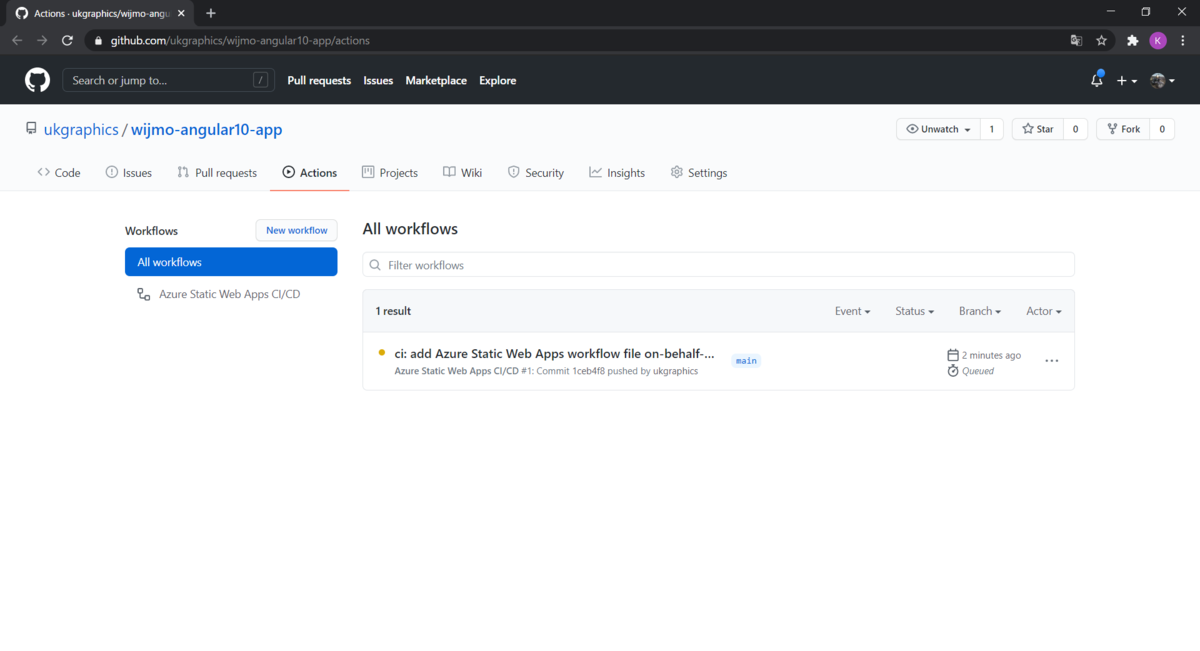Click New workflow button
This screenshot has height=651, width=1200.
click(x=297, y=230)
